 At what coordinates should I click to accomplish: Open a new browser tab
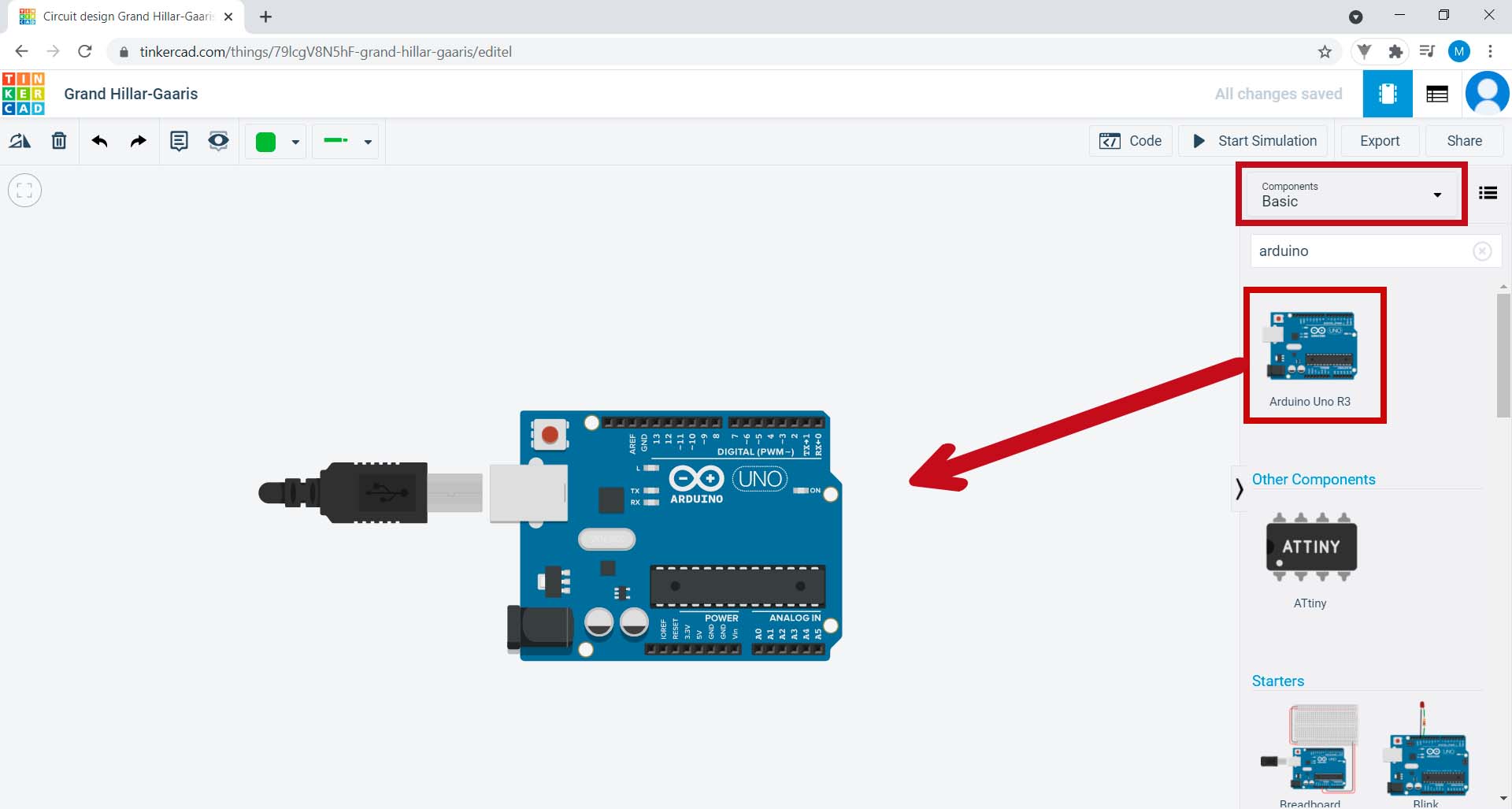coord(266,17)
